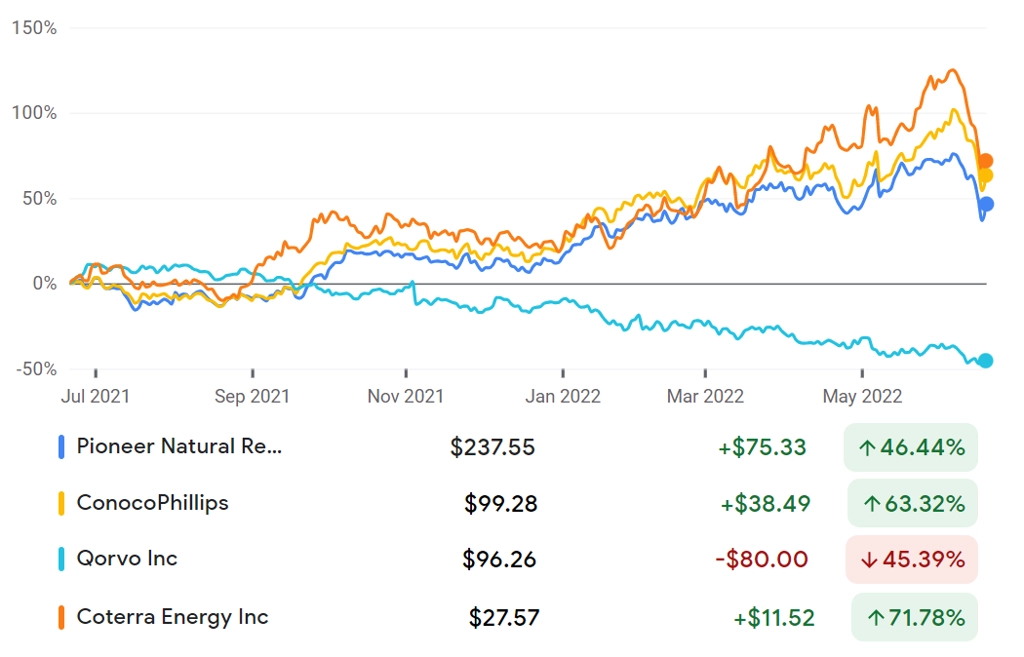
Task: Click the red 45.39% loss badge
Action: pyautogui.click(x=912, y=560)
